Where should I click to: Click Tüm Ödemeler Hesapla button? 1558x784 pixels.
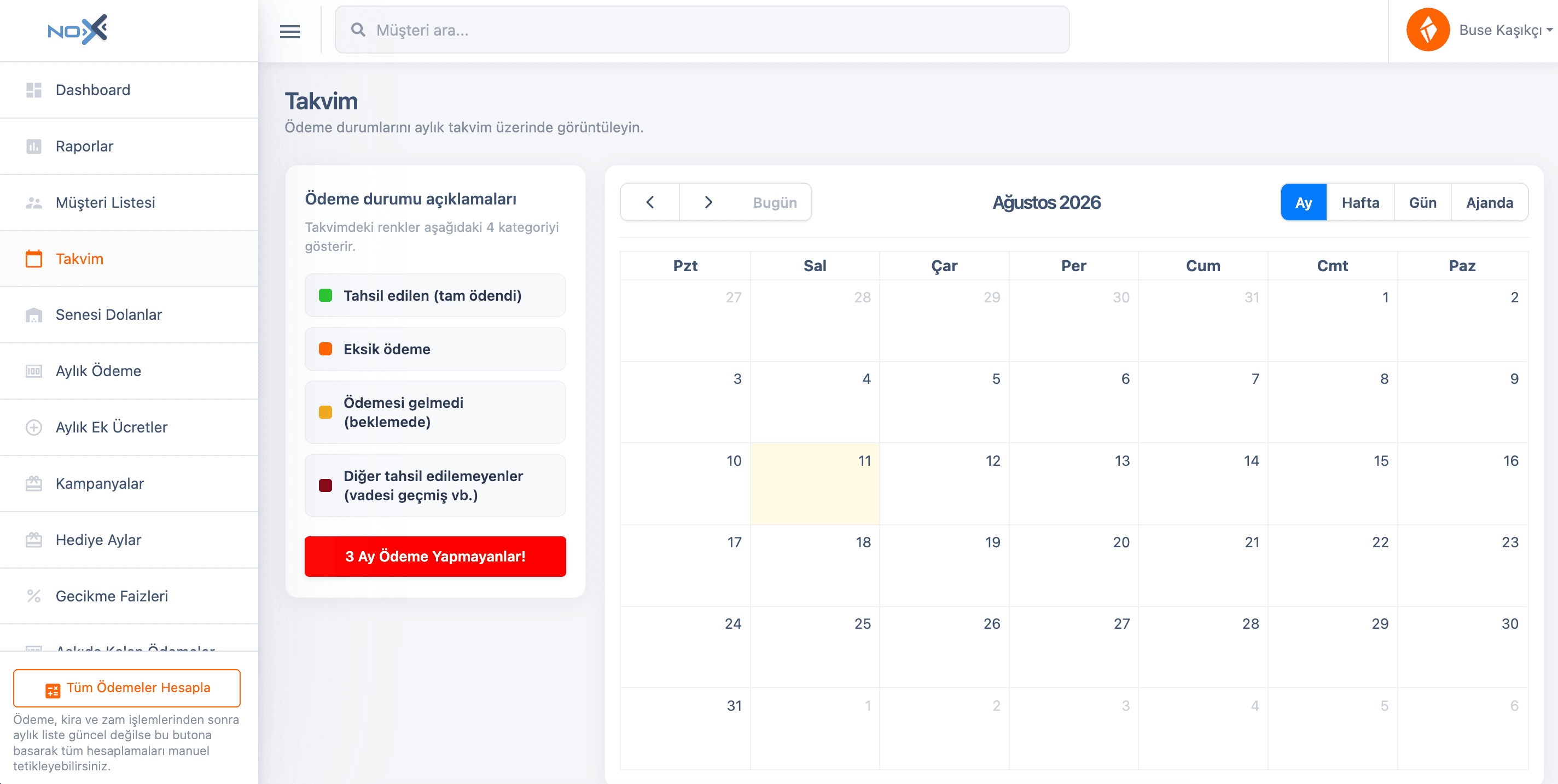[x=127, y=688]
